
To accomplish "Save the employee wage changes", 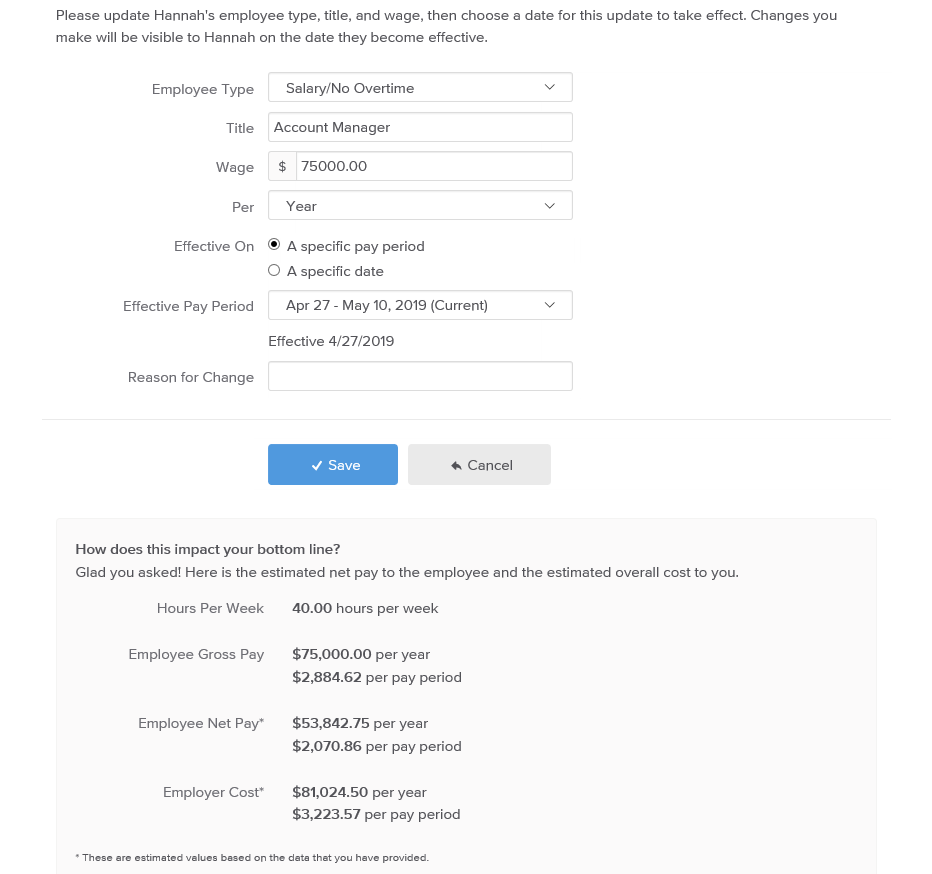I will point(333,464).
